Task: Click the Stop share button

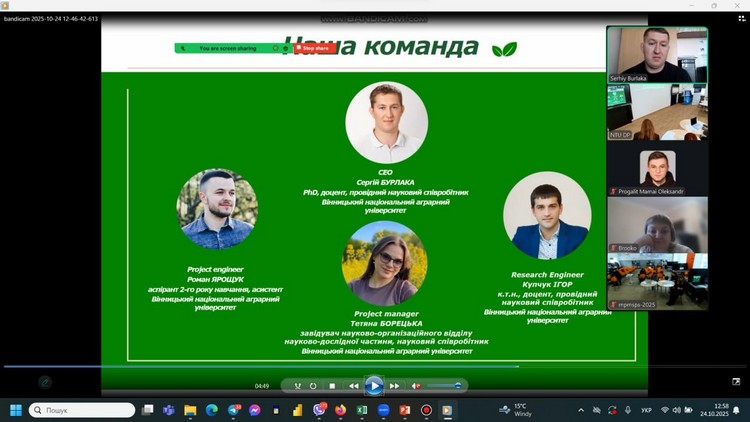Action: click(314, 48)
